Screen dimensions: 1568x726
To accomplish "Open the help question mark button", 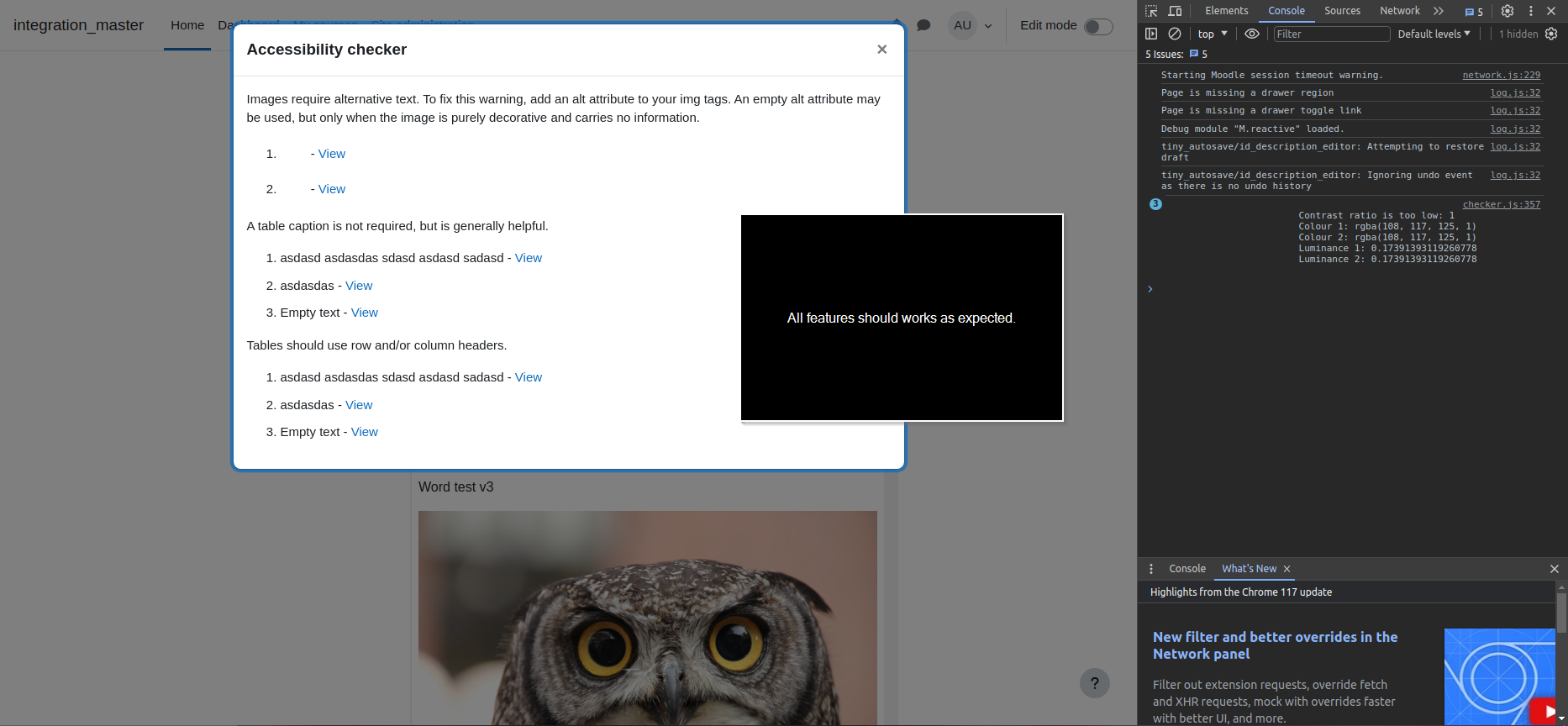I will [x=1094, y=683].
